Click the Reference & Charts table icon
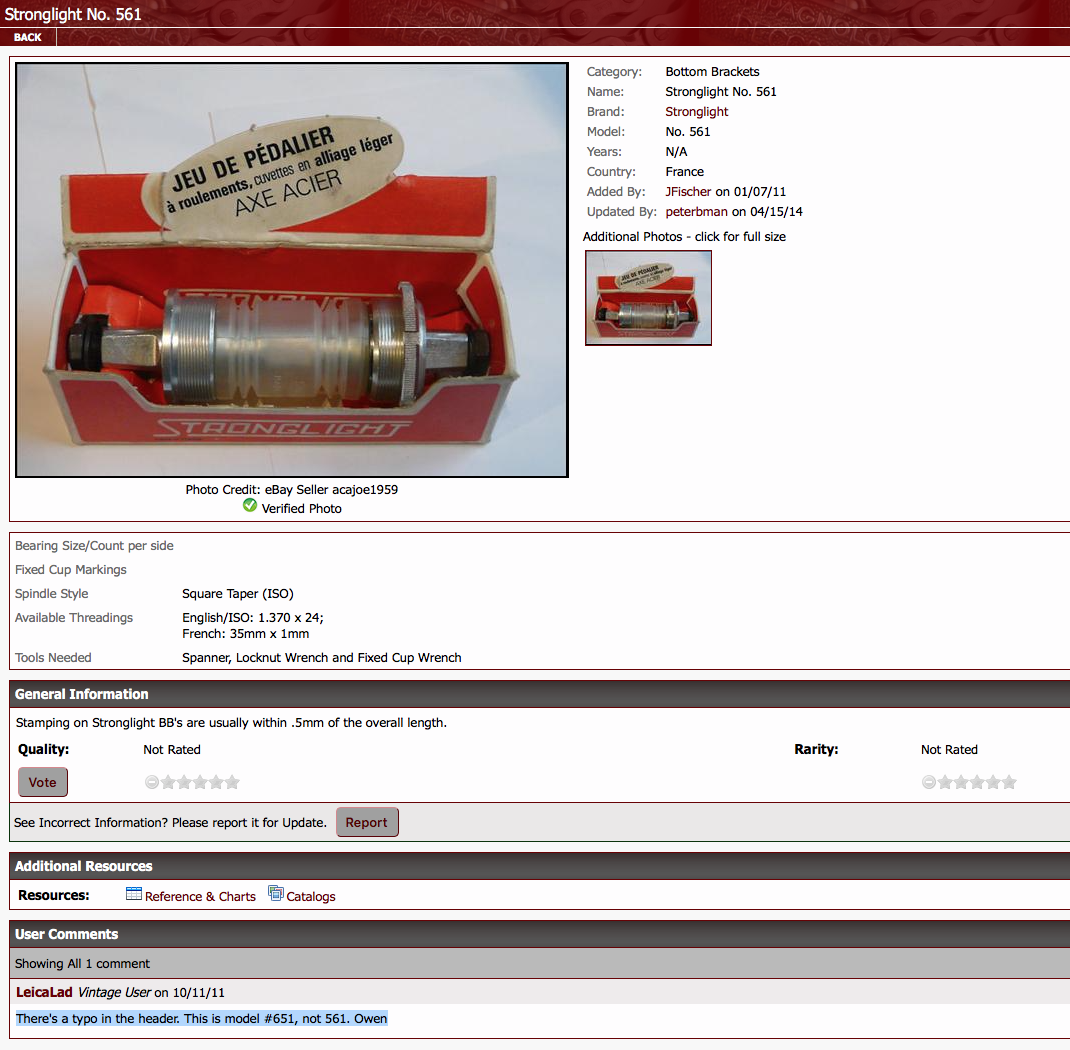Screen dimensions: 1070x1050 pyautogui.click(x=134, y=894)
